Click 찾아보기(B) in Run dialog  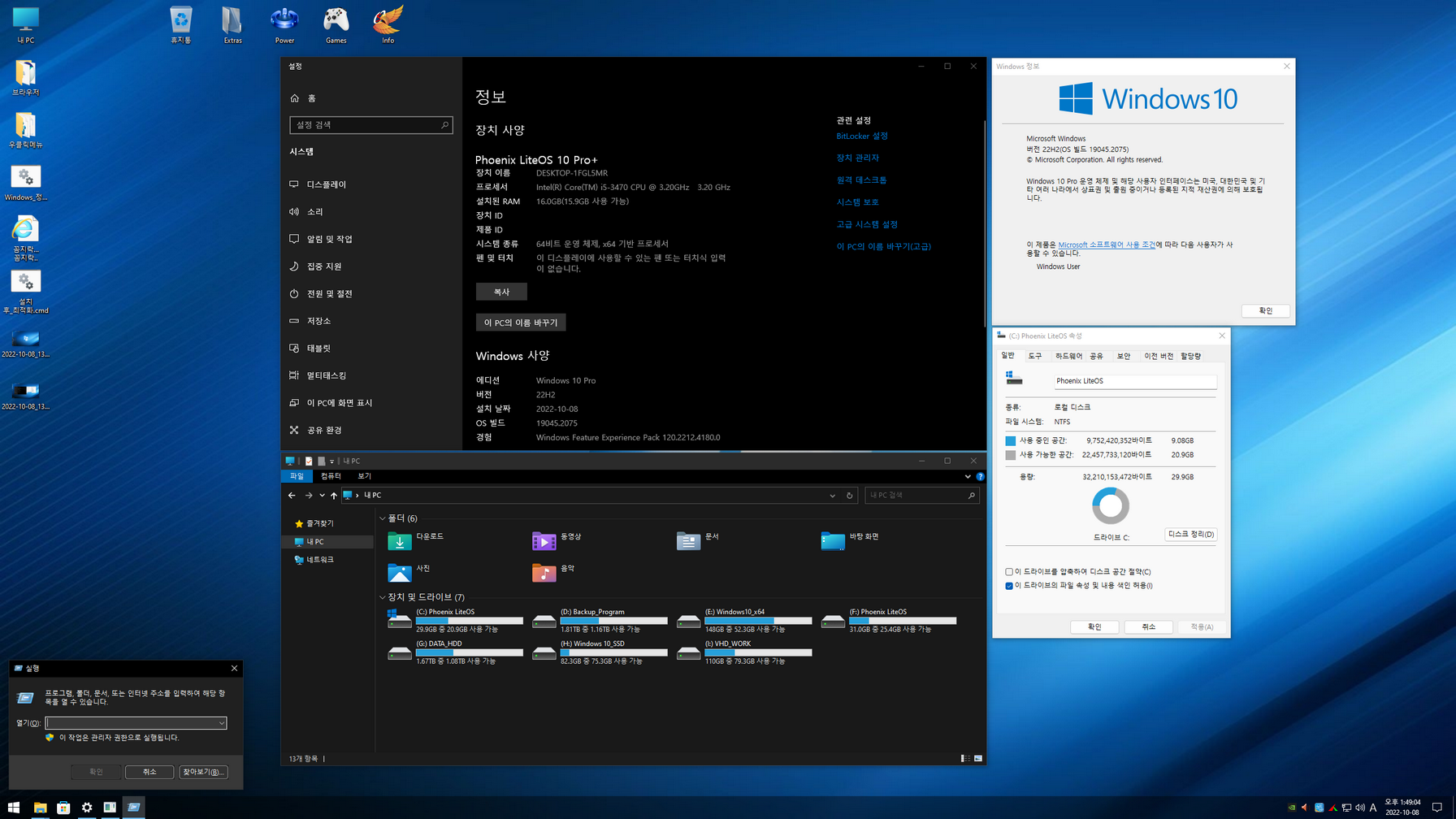tap(203, 772)
